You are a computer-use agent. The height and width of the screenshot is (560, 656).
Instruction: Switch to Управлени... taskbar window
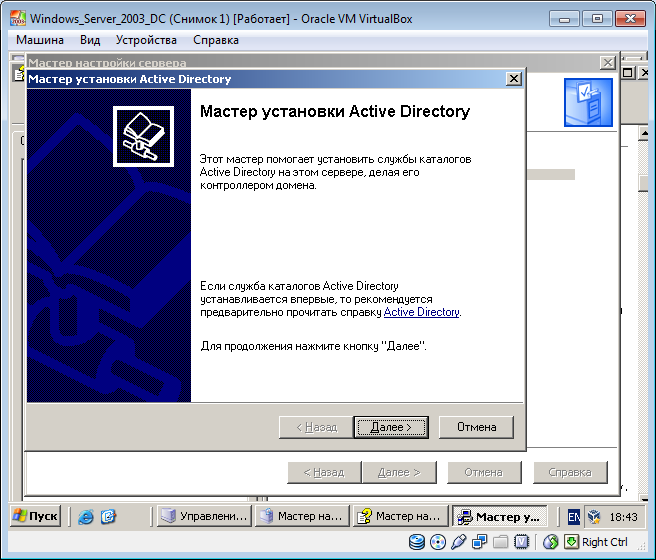(204, 516)
